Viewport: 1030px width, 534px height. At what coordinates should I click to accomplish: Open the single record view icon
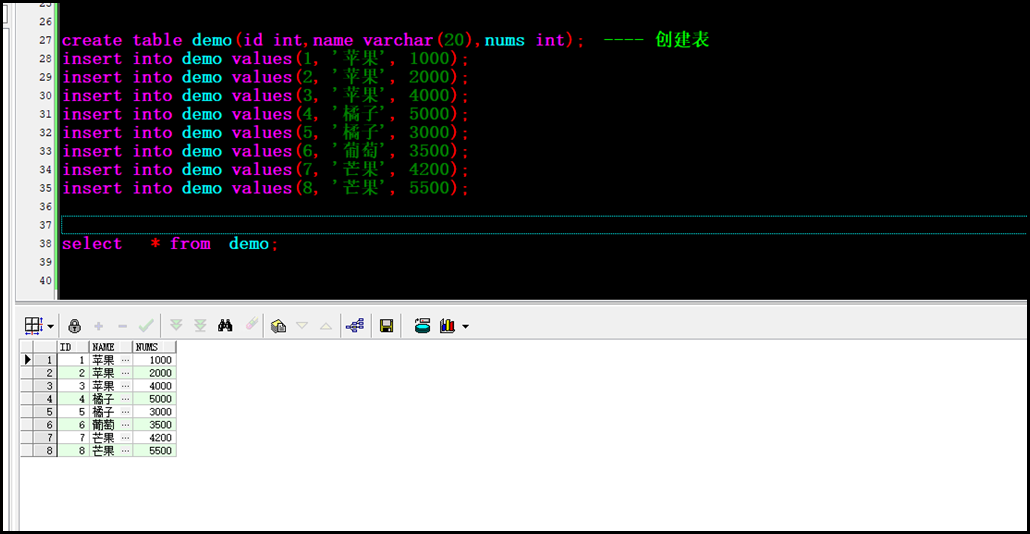(x=279, y=326)
